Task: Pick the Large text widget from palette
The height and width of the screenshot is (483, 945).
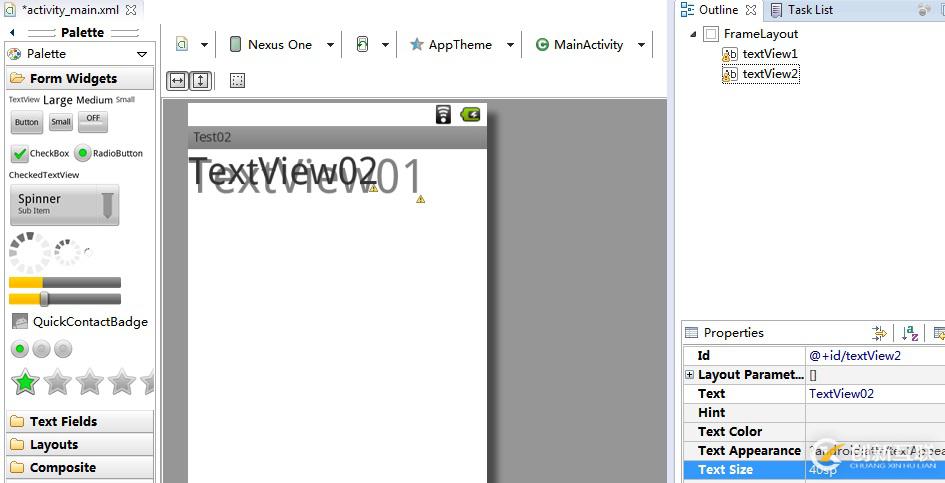Action: 57,100
